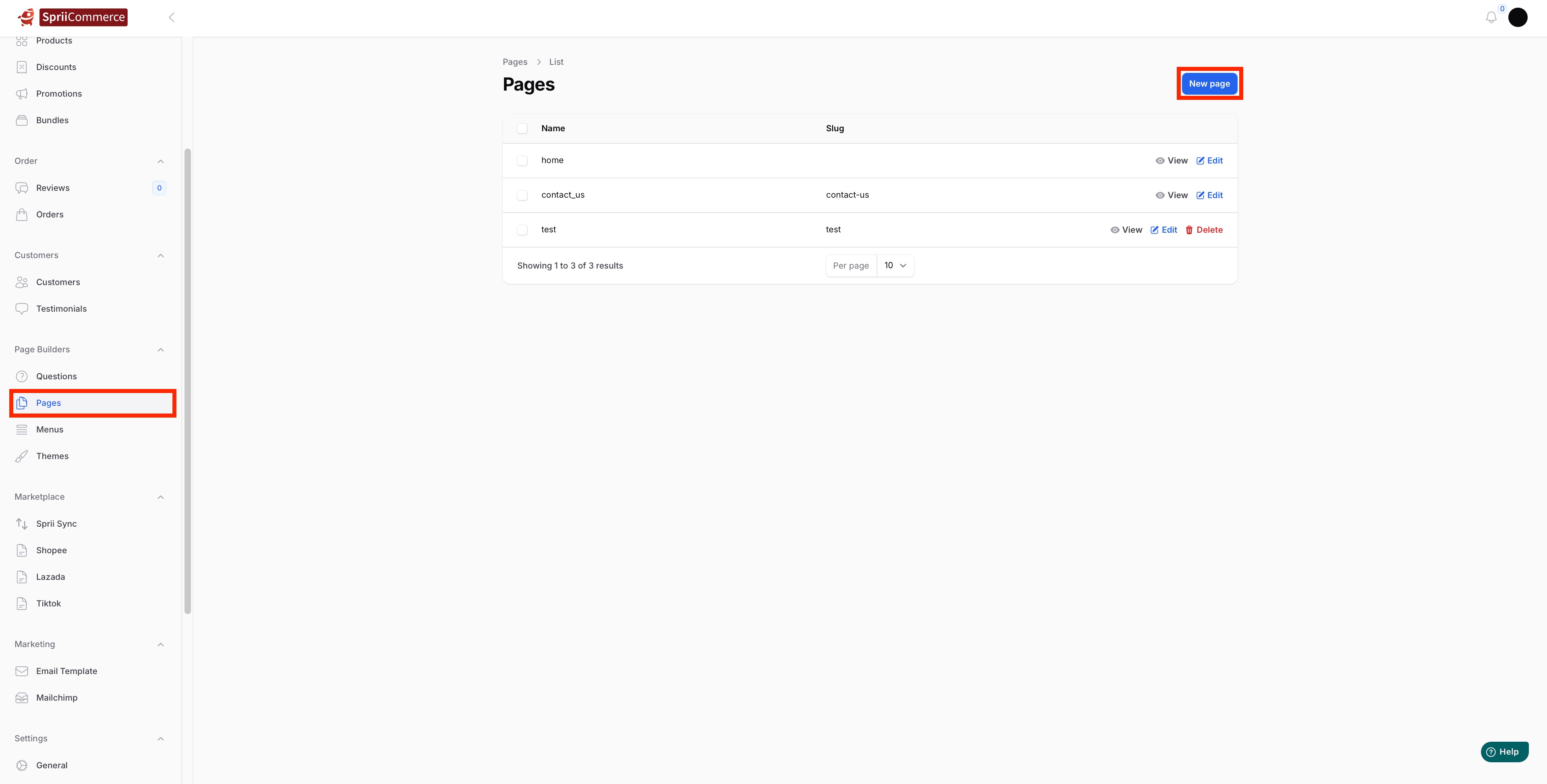Click the Sprii Sync arrows icon

[x=22, y=523]
